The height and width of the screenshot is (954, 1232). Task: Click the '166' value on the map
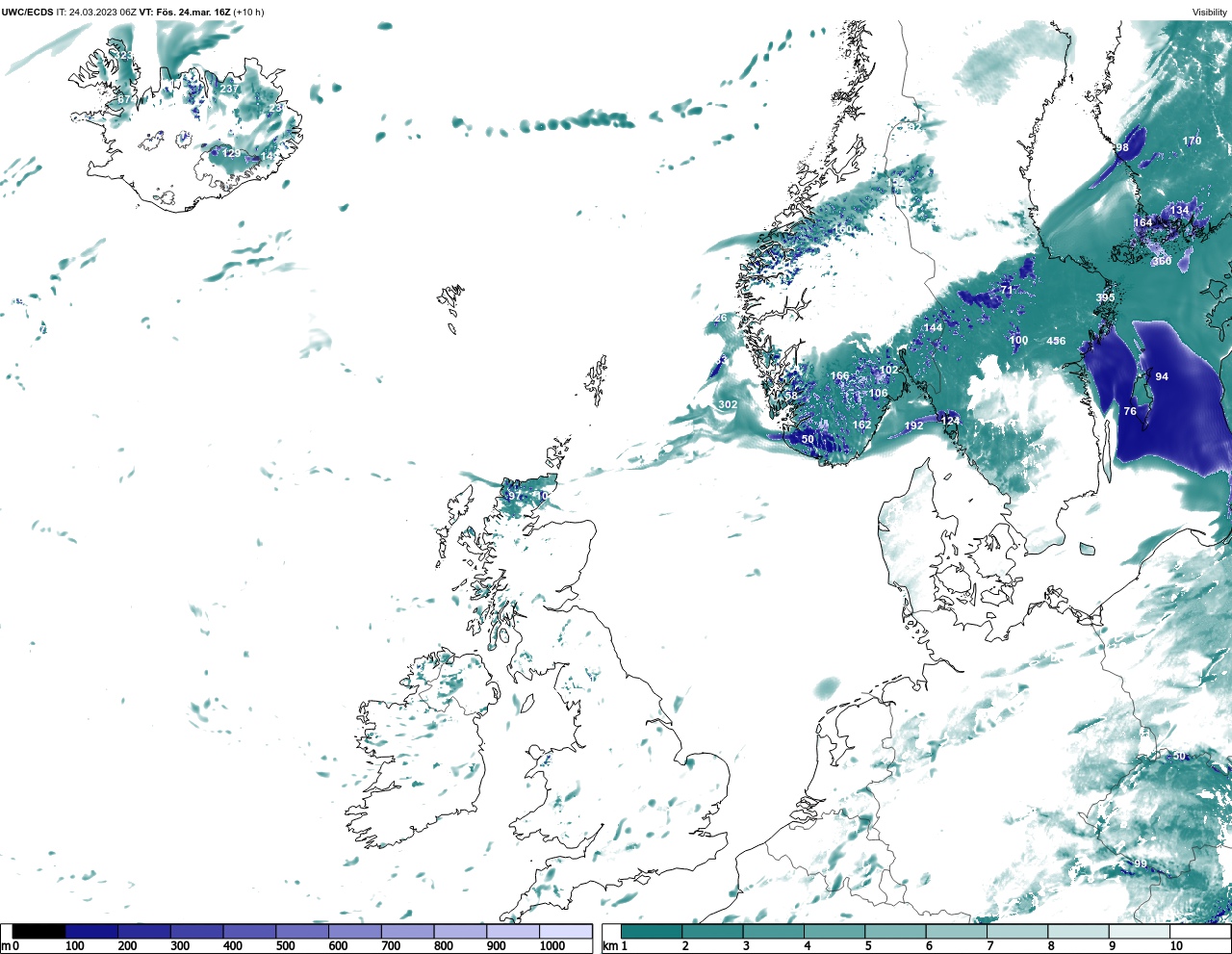click(840, 375)
